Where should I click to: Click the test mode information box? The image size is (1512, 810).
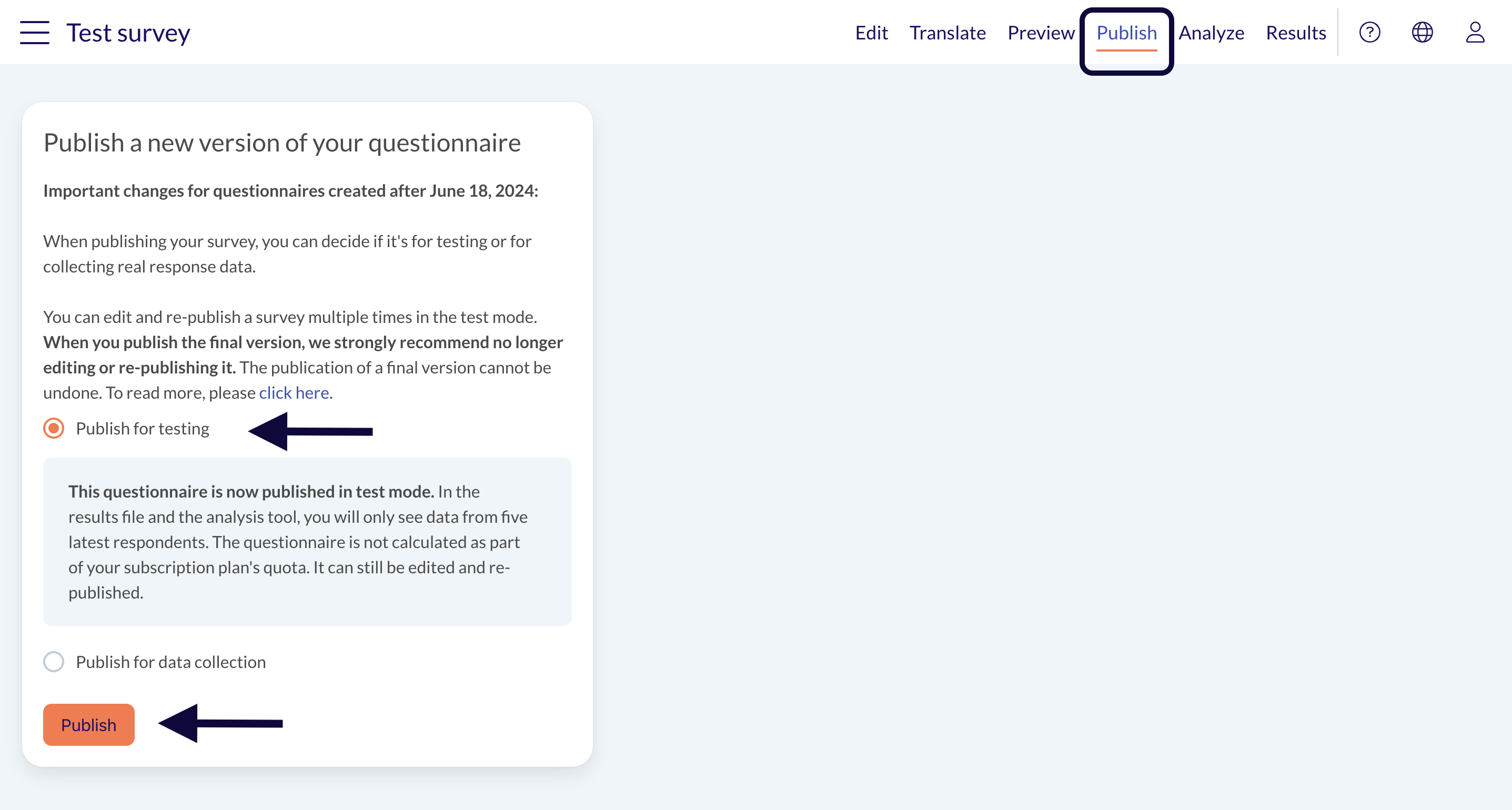(x=307, y=542)
